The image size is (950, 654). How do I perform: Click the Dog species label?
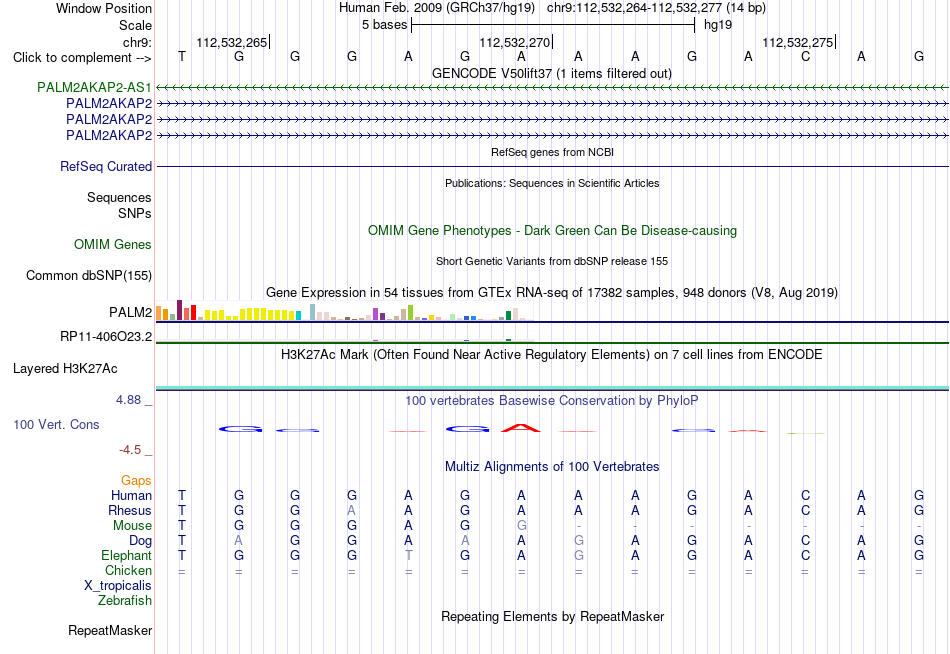141,541
